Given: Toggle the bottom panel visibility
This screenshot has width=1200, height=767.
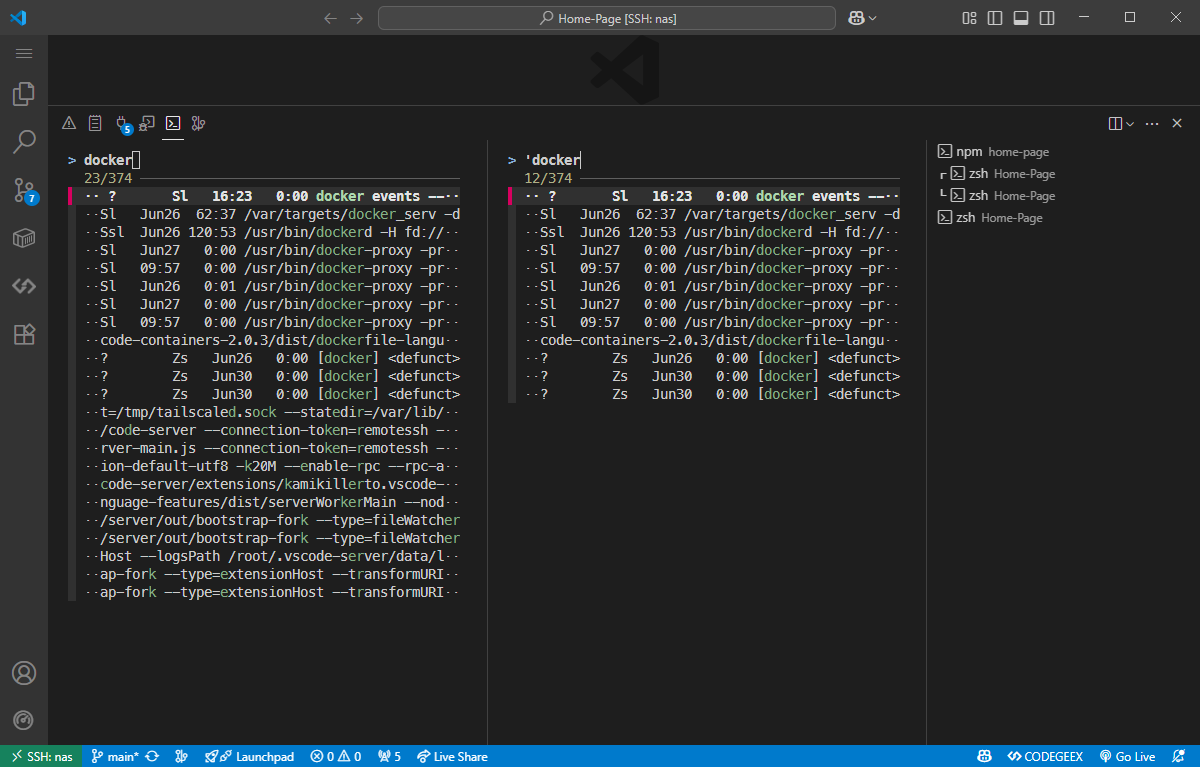Looking at the screenshot, I should (x=1021, y=18).
